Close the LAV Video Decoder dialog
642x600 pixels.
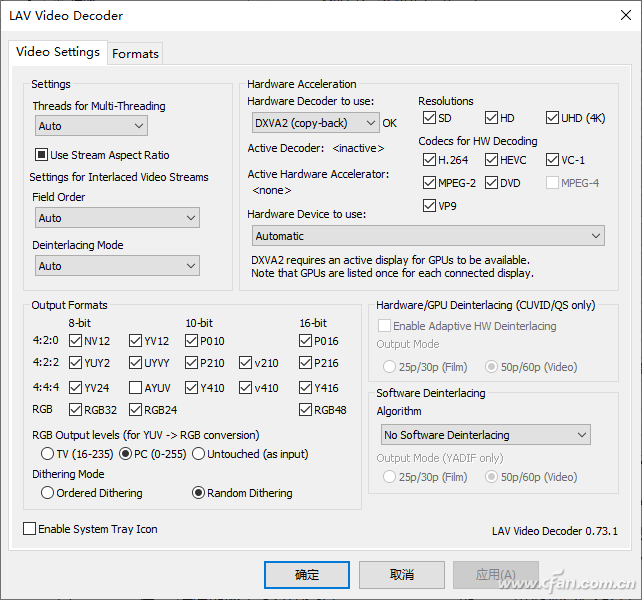click(625, 16)
